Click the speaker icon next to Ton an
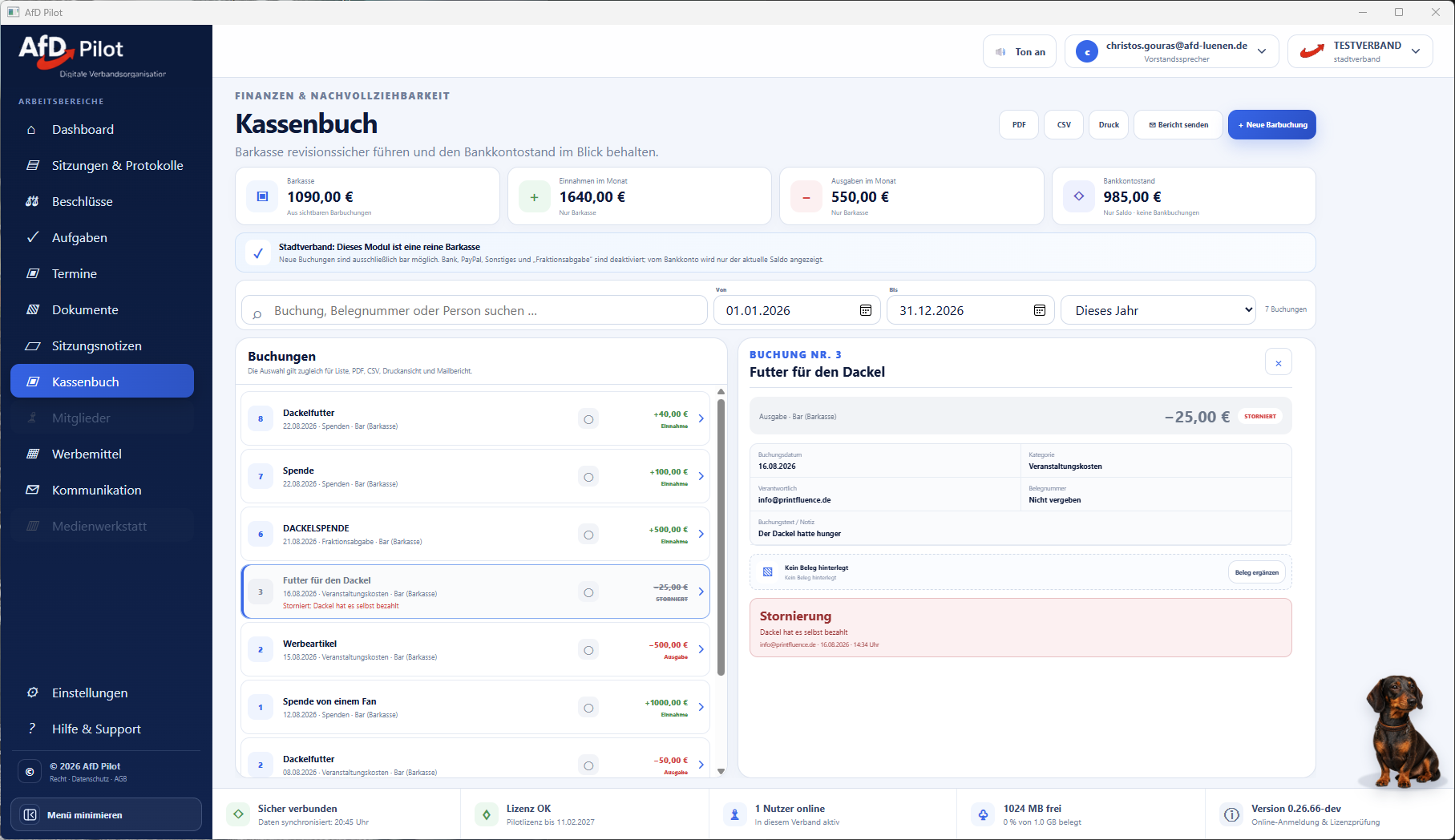The width and height of the screenshot is (1455, 840). pyautogui.click(x=1000, y=52)
